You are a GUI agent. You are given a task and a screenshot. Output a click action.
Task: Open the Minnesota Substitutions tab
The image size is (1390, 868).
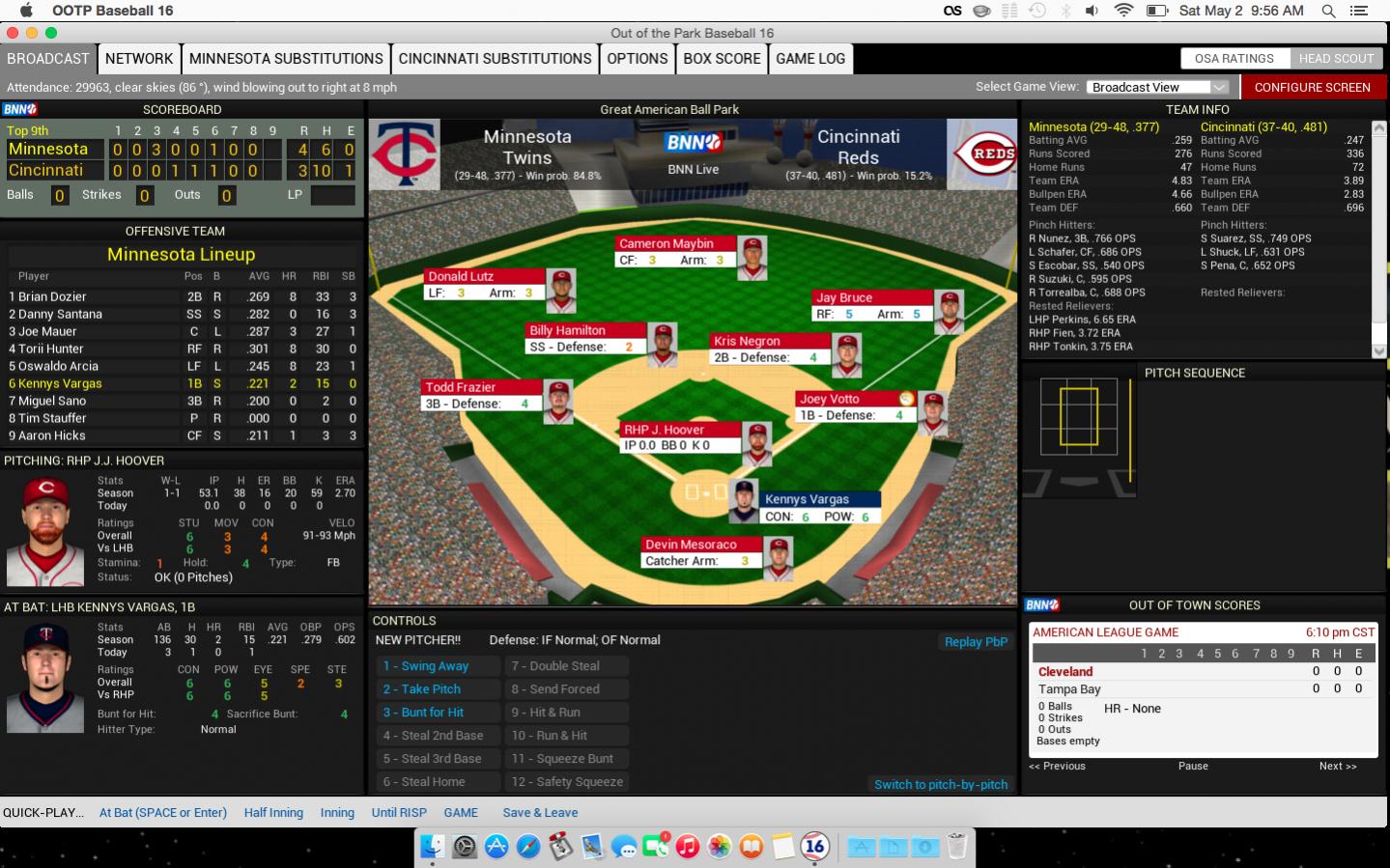[x=286, y=58]
